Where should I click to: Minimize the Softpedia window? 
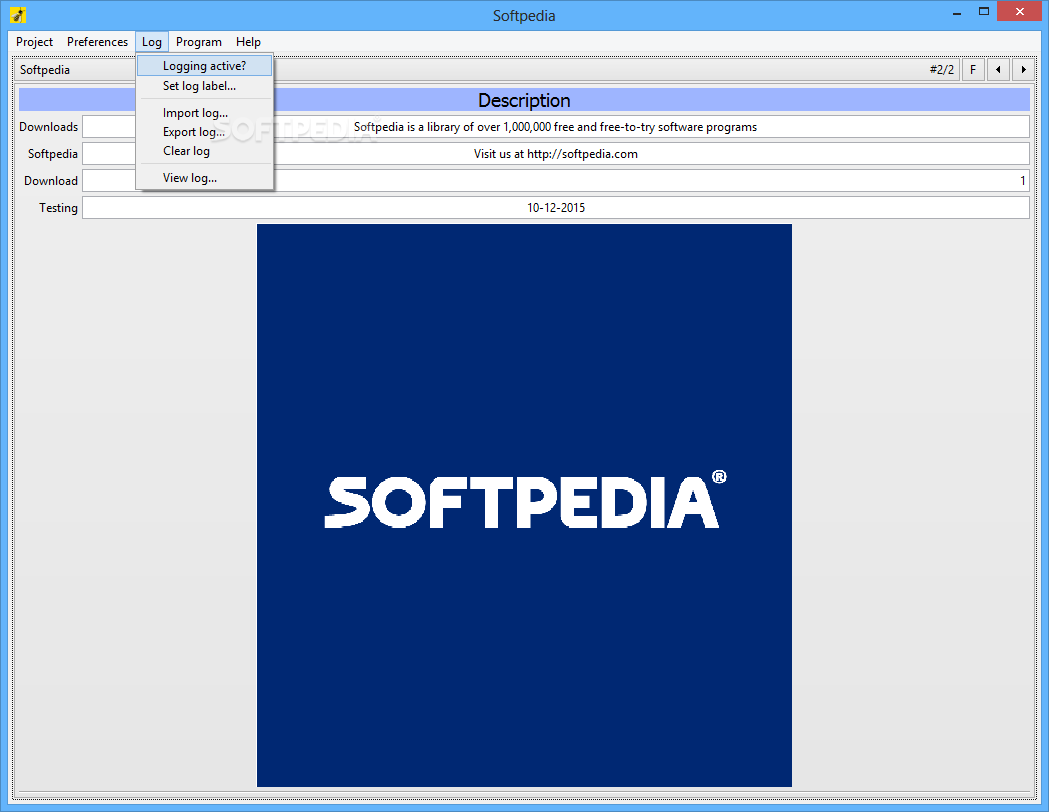click(x=957, y=12)
